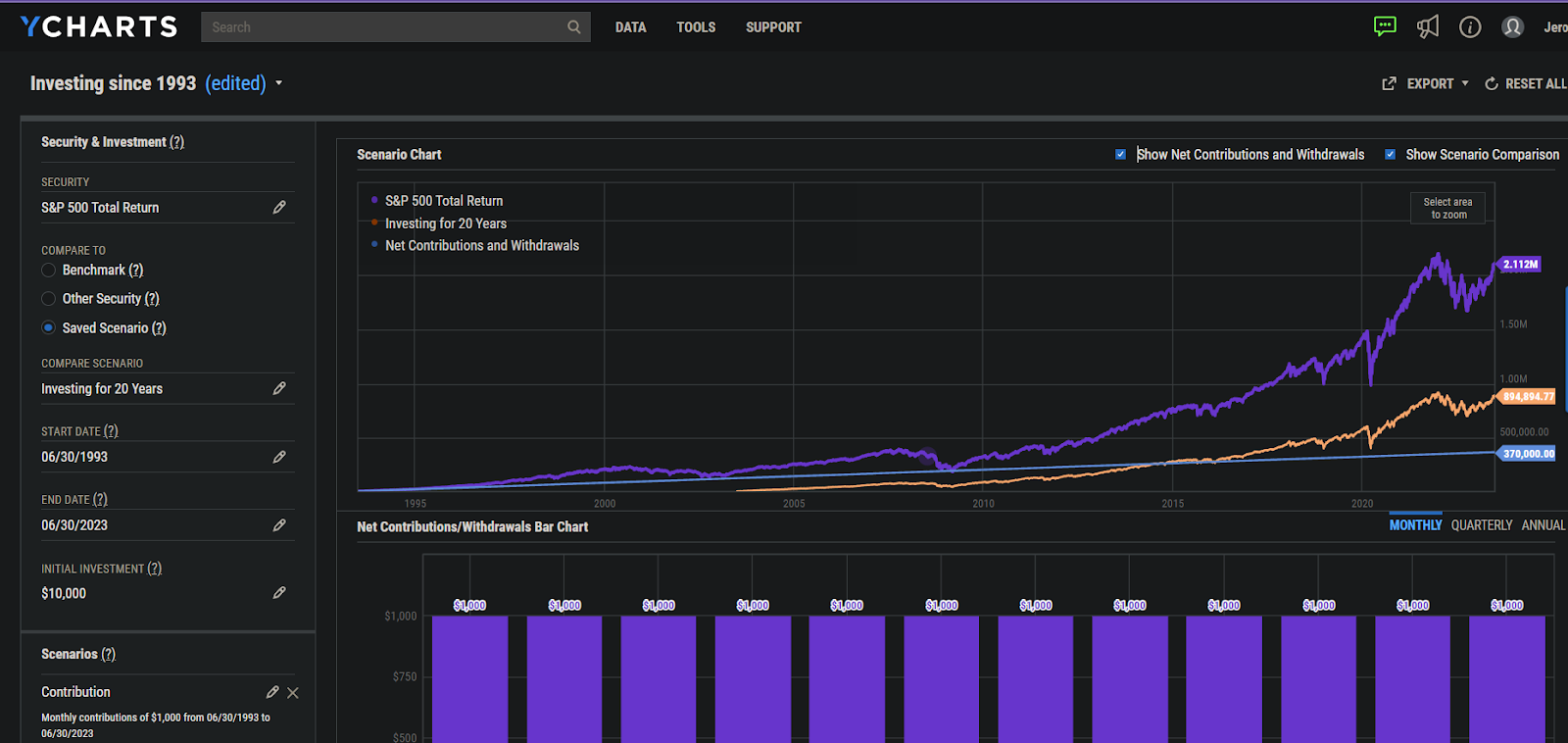Click the $750 bar chart axis label
This screenshot has width=1568, height=743.
point(405,677)
